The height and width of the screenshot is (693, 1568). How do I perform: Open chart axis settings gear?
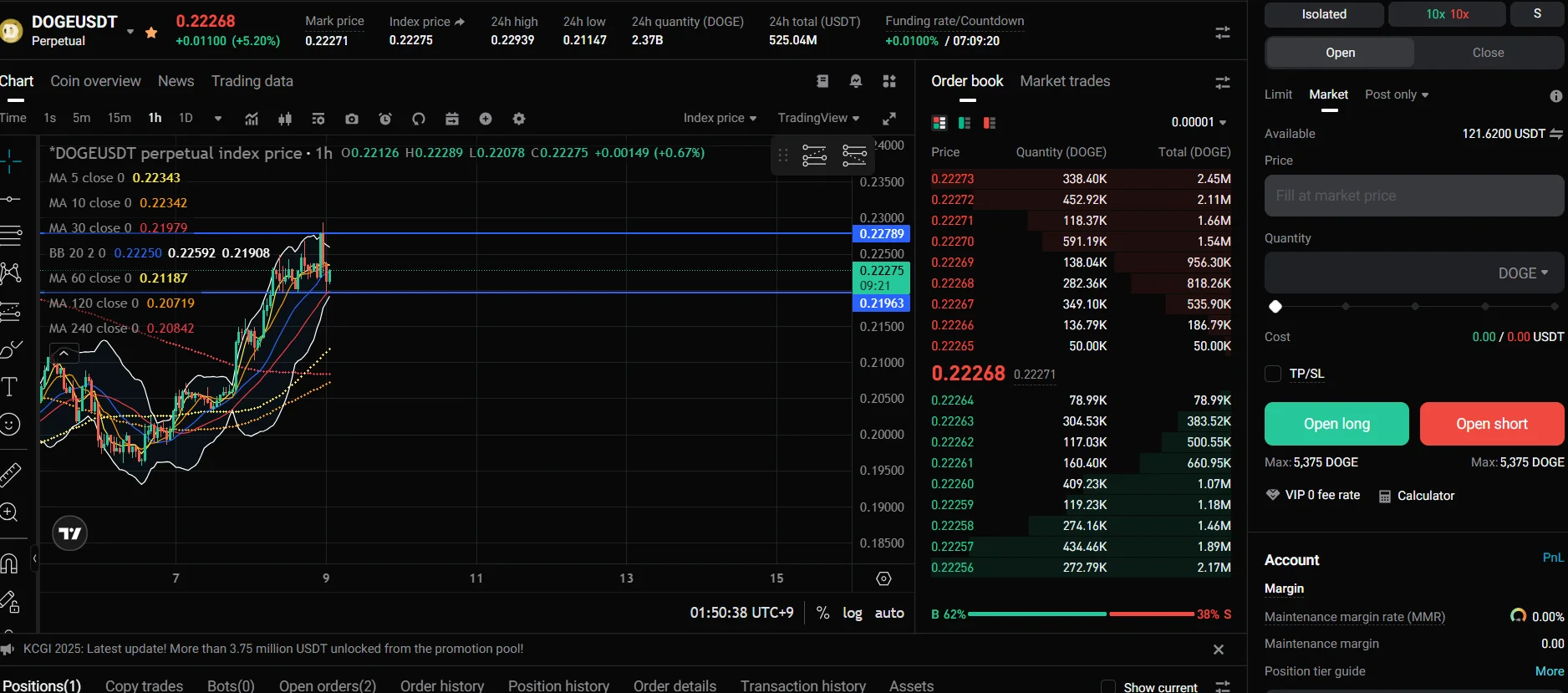pos(883,578)
